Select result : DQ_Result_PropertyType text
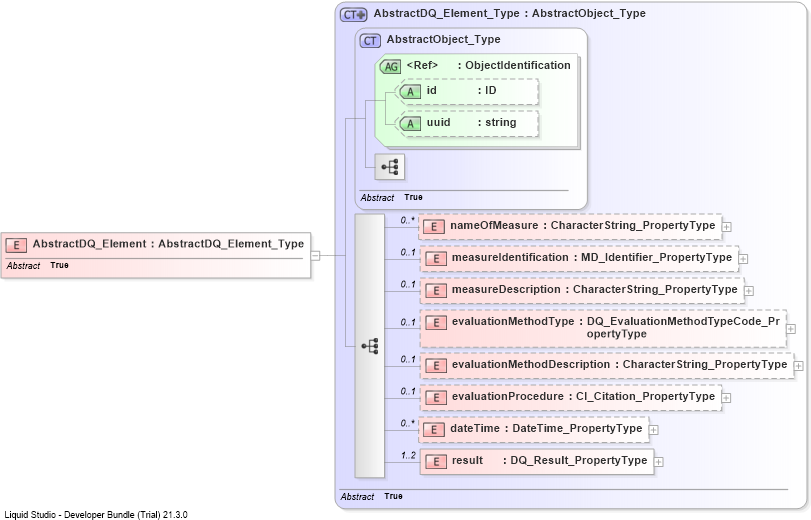This screenshot has width=811, height=520. tap(549, 460)
